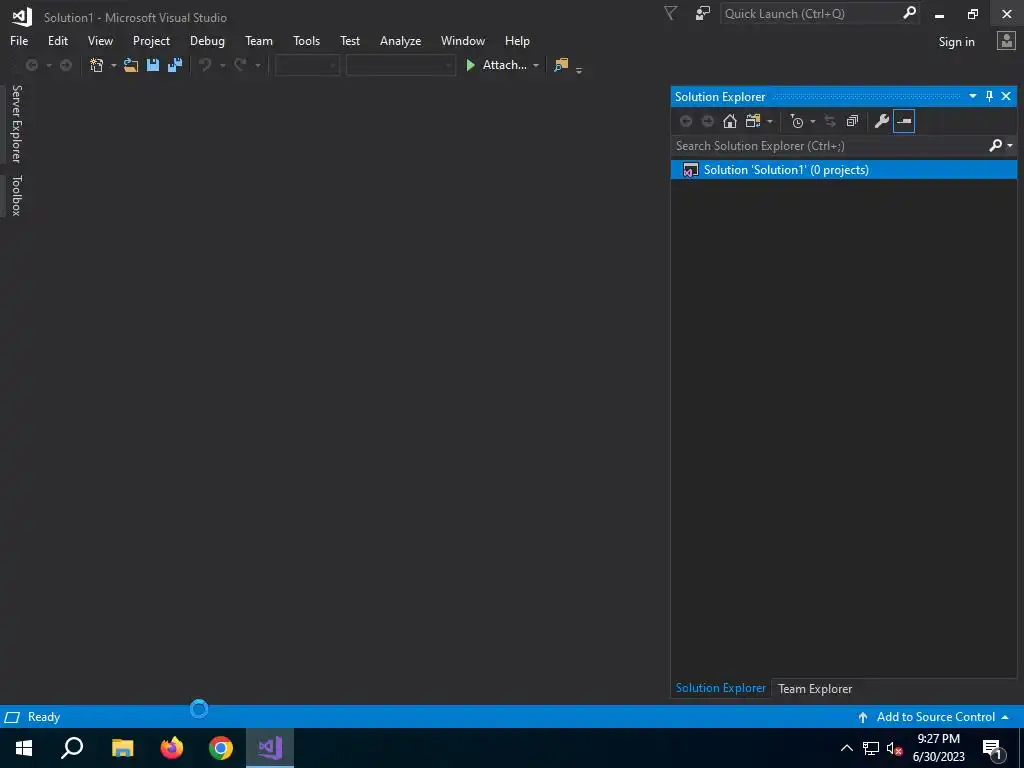Image resolution: width=1024 pixels, height=768 pixels.
Task: Click the account profile avatar icon
Action: pyautogui.click(x=1006, y=41)
